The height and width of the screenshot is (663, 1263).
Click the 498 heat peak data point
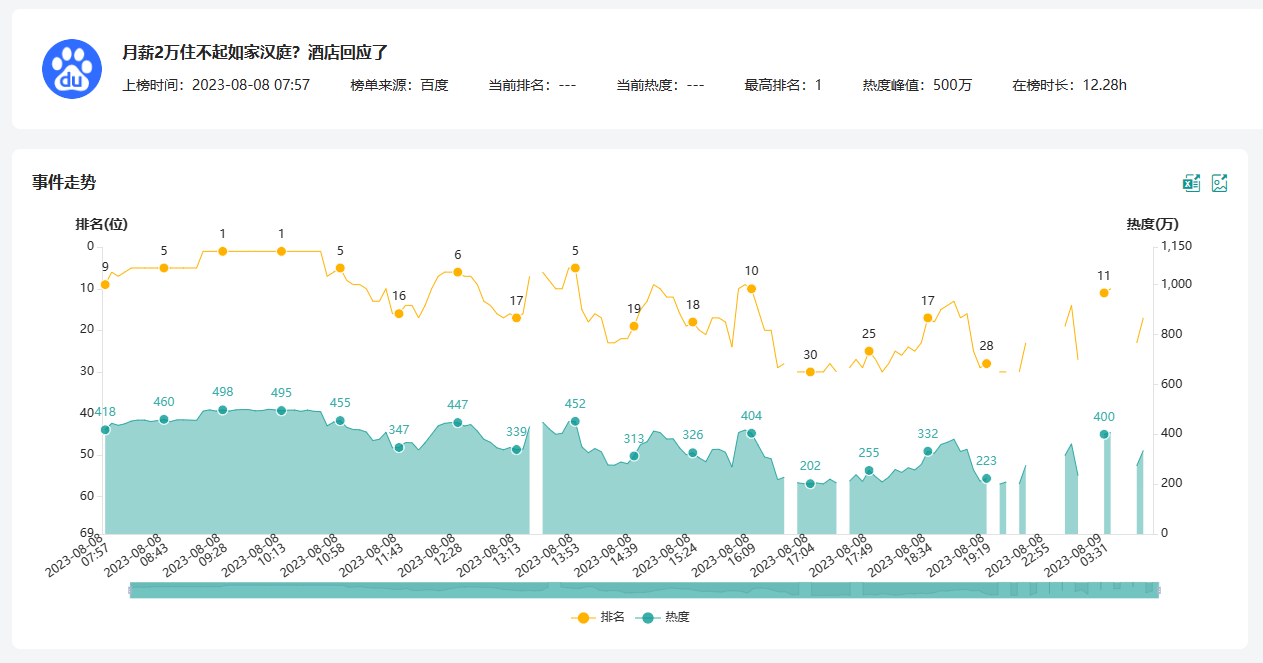tap(223, 410)
